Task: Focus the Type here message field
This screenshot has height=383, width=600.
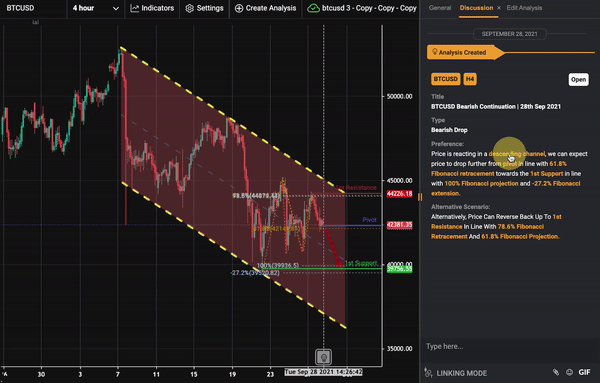Action: 509,346
